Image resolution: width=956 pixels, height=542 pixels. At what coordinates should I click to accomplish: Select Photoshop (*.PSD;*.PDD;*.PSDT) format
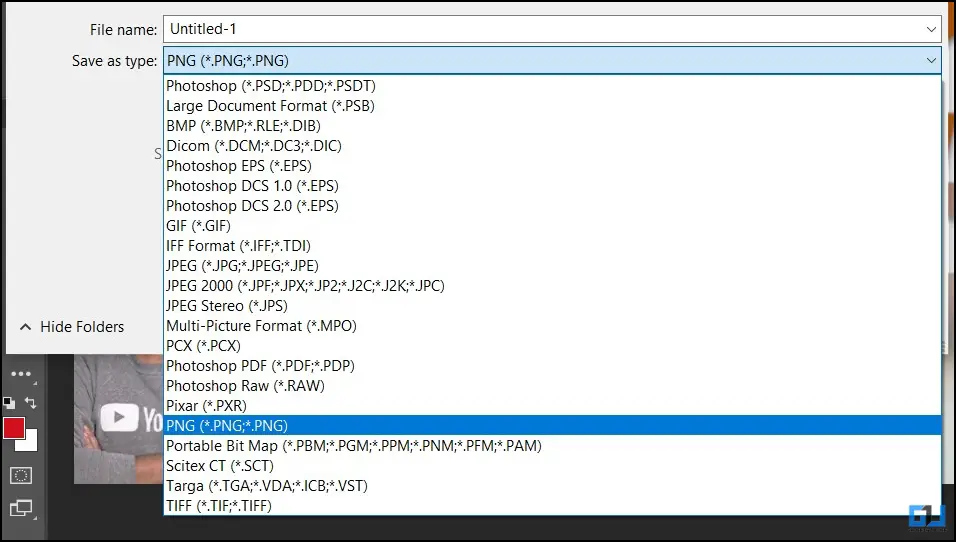(552, 86)
